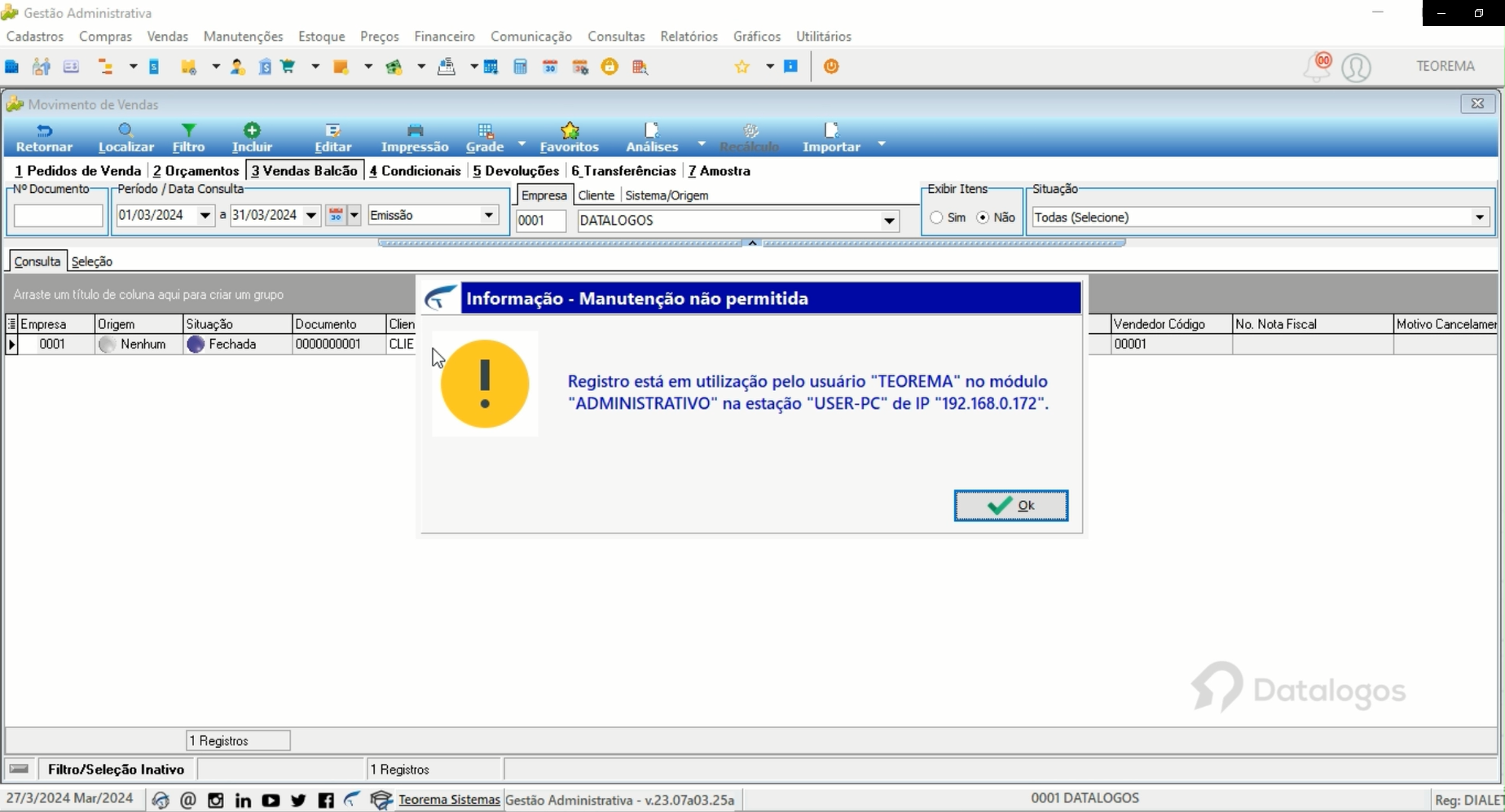The width and height of the screenshot is (1505, 812).
Task: Click the Vendedor Código column header
Action: point(1171,324)
